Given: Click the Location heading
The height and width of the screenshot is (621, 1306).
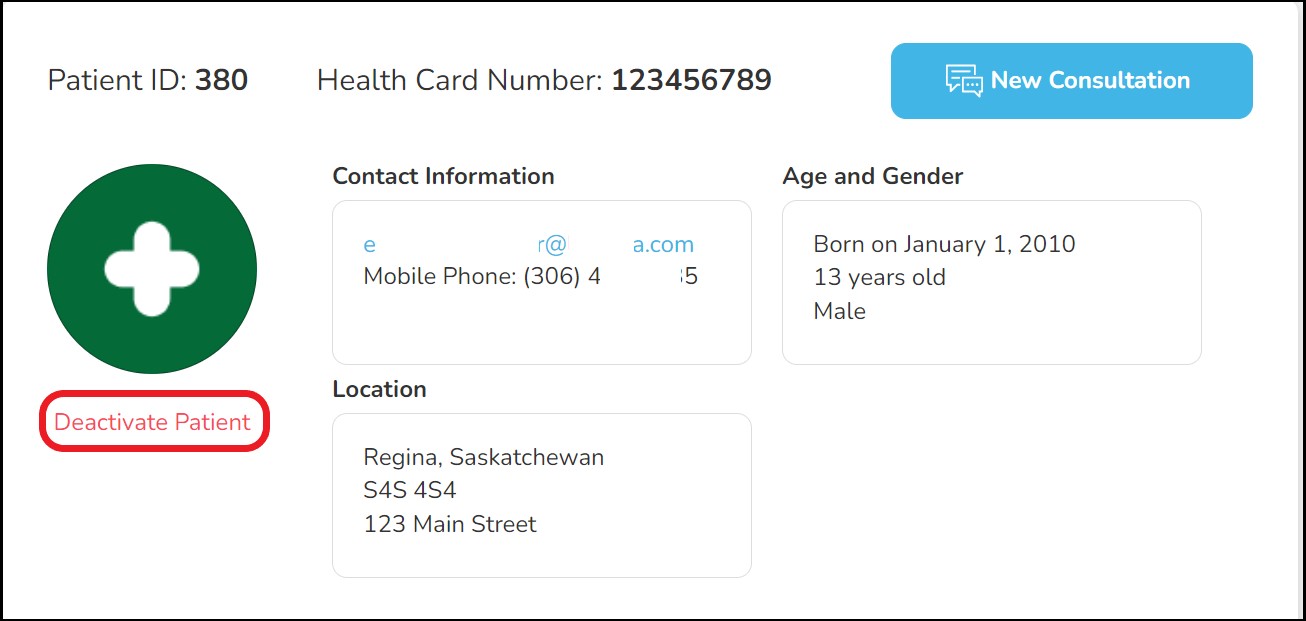Looking at the screenshot, I should tap(379, 389).
